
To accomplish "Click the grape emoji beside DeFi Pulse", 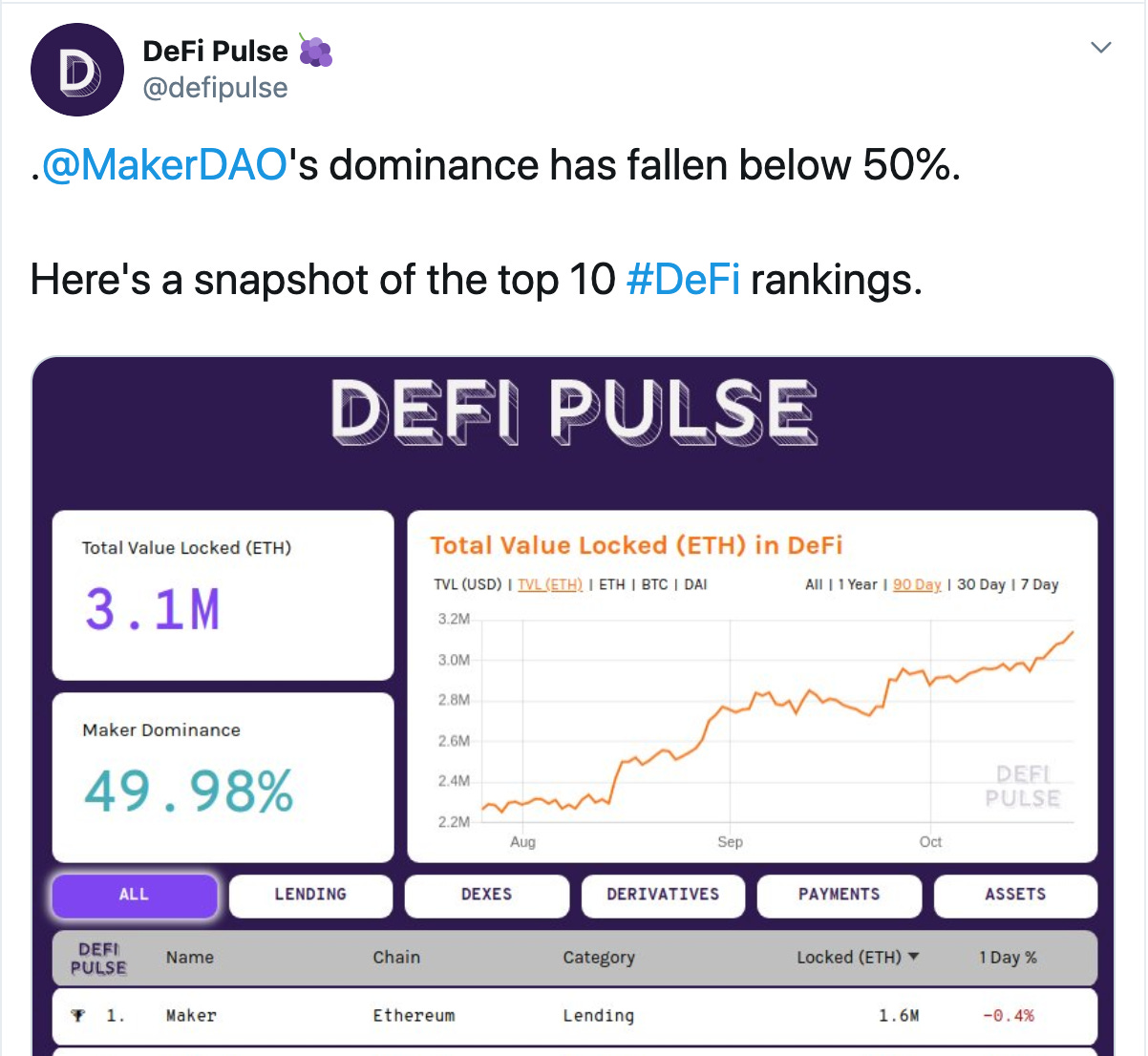I will pos(315,52).
